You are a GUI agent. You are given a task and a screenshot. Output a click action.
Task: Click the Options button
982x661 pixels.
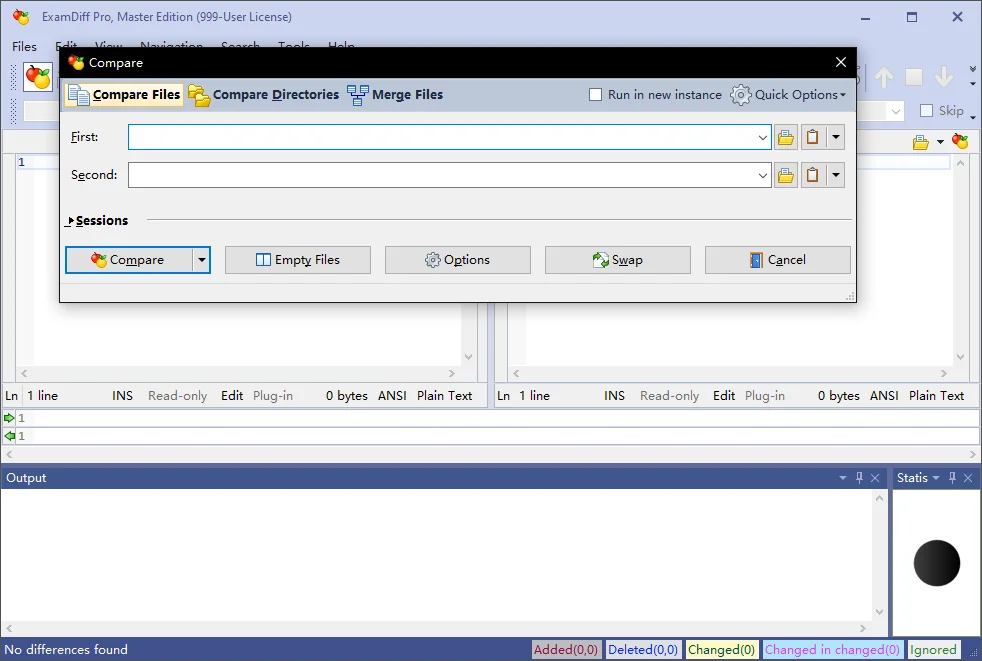pyautogui.click(x=457, y=260)
